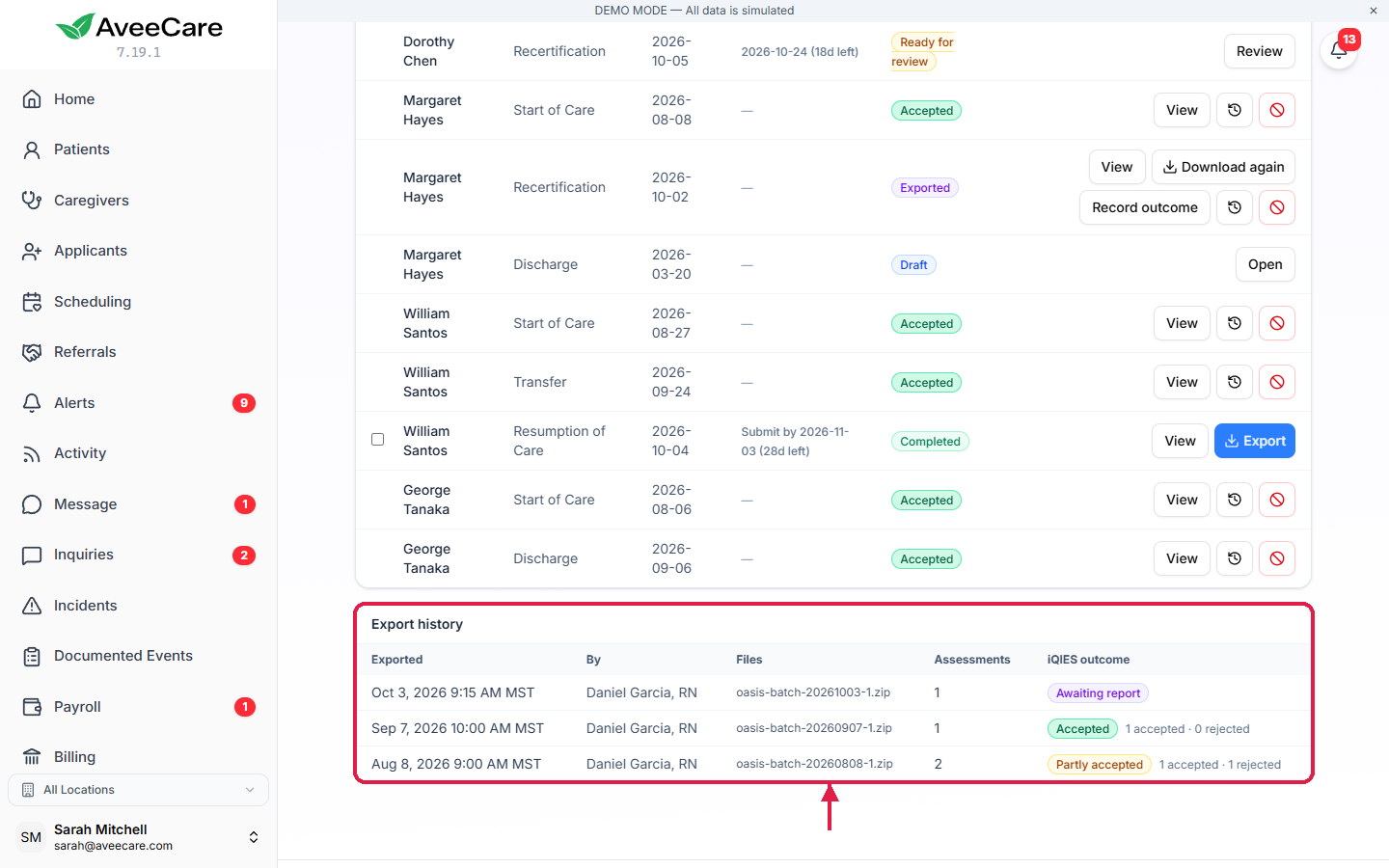Click oasis-batch-20260808-1.zip file name
Screen dimensions: 1389x868
tap(814, 764)
